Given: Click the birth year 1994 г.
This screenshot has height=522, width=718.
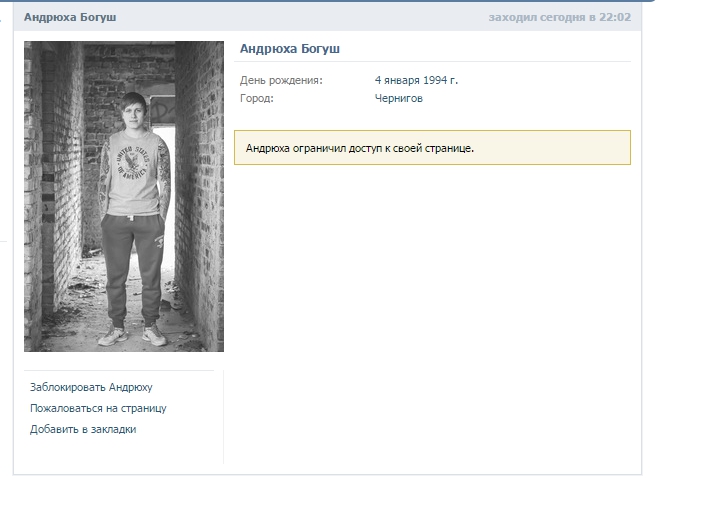Looking at the screenshot, I should [x=440, y=80].
